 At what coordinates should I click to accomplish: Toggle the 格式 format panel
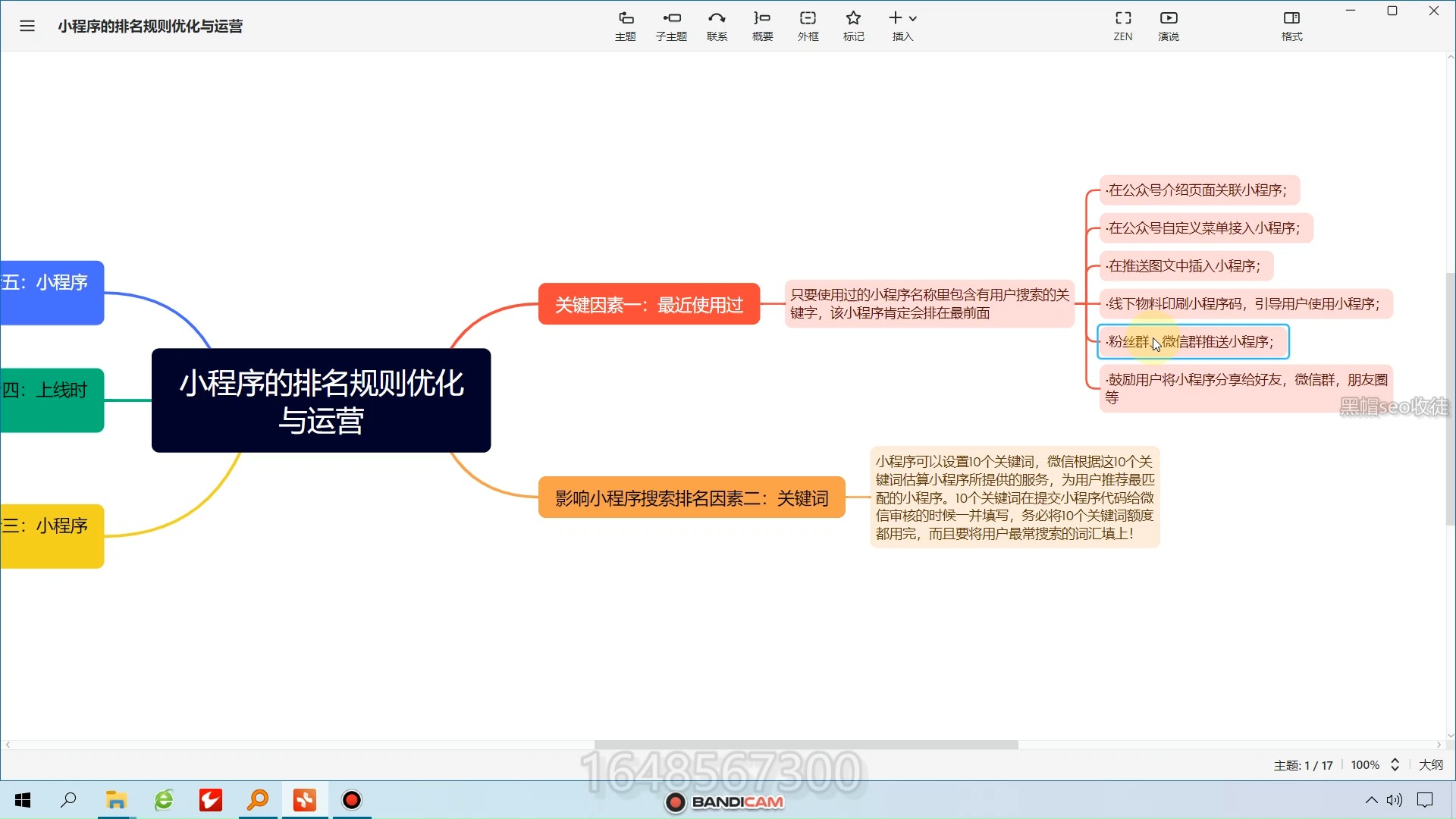point(1291,26)
